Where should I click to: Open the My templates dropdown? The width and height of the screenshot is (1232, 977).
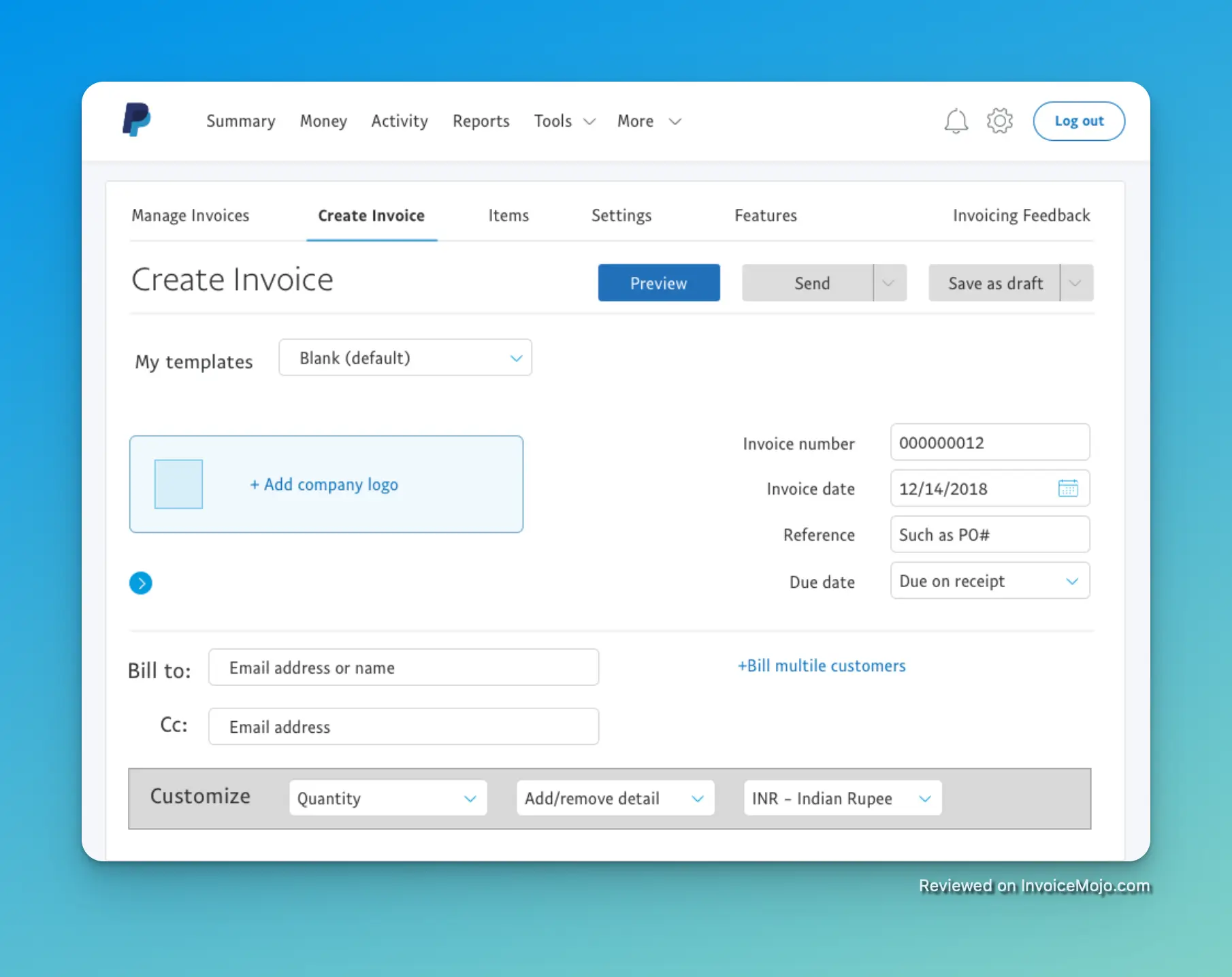coord(404,357)
